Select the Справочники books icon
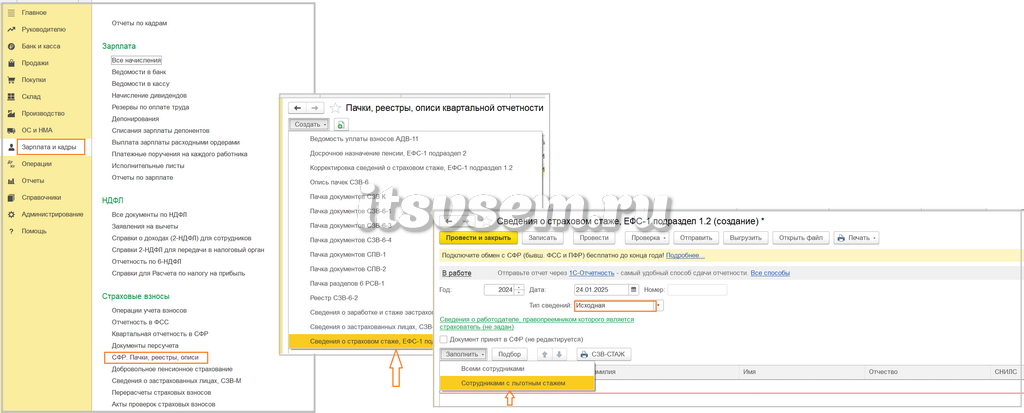The width and height of the screenshot is (1024, 413). tap(10, 197)
